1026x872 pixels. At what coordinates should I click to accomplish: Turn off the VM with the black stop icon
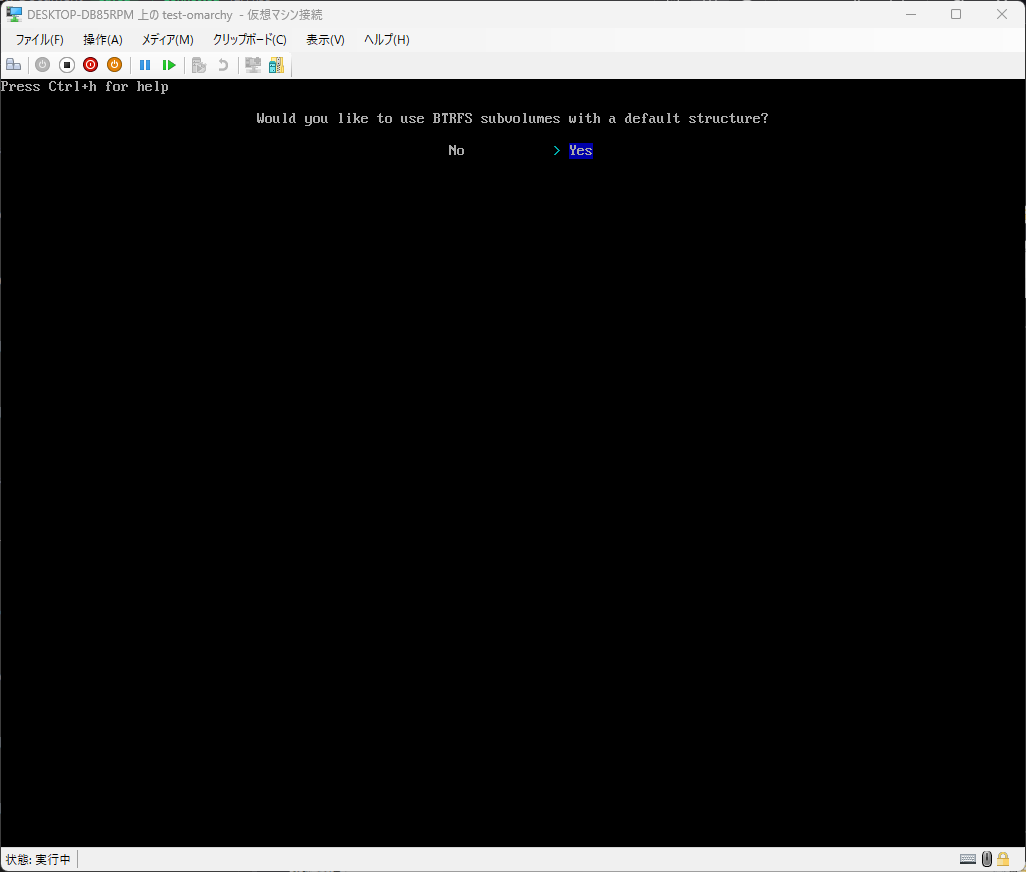tap(67, 65)
